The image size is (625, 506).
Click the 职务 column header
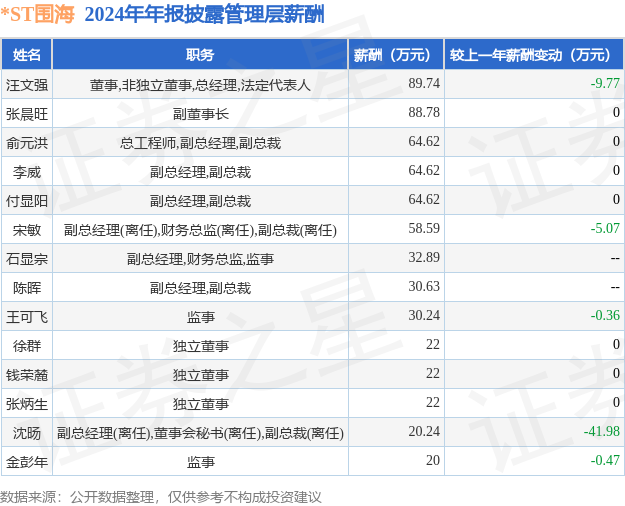[x=200, y=55]
